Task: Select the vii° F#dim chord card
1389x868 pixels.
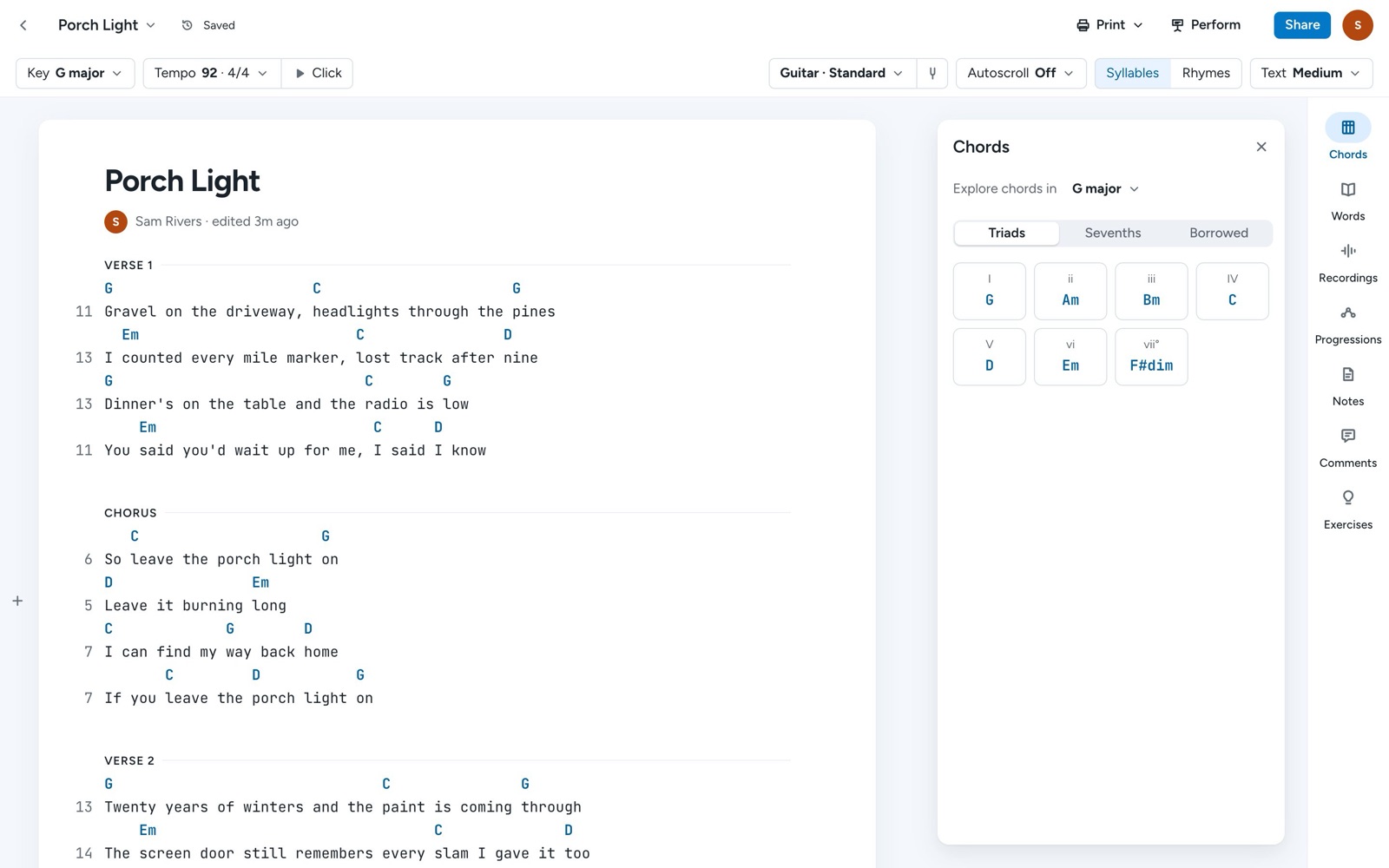Action: pyautogui.click(x=1151, y=357)
